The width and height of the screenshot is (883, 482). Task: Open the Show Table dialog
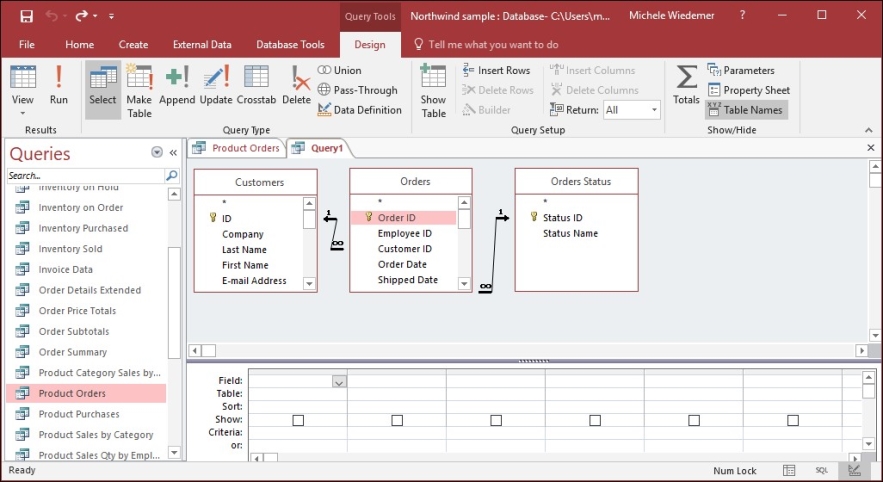point(433,91)
